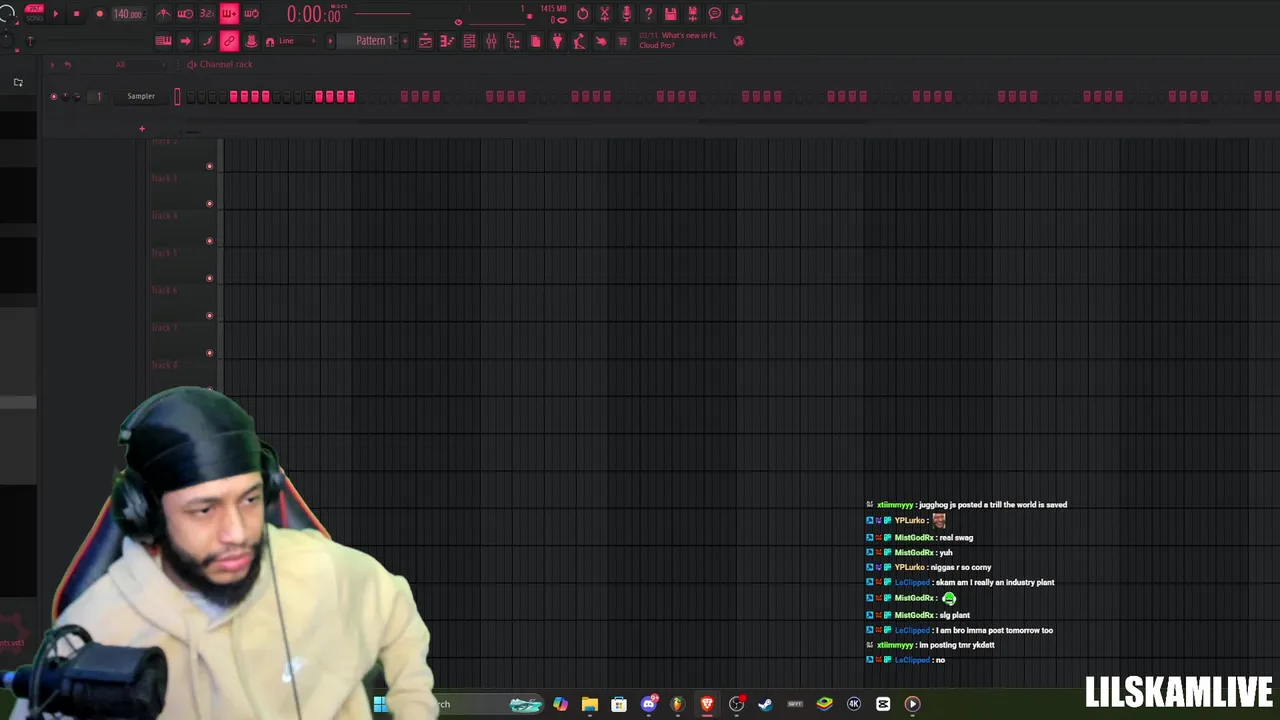Open Steam from the taskbar
This screenshot has width=1280, height=720.
(x=766, y=704)
